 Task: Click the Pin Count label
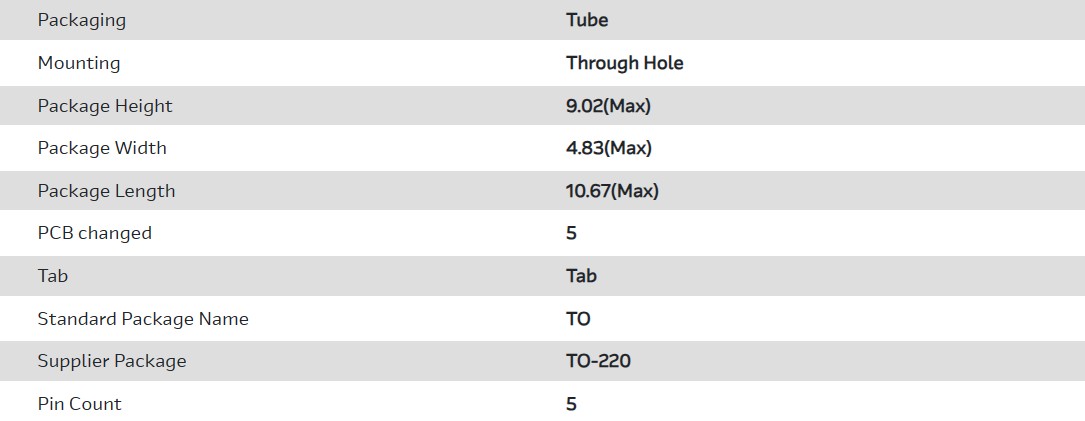pos(80,404)
